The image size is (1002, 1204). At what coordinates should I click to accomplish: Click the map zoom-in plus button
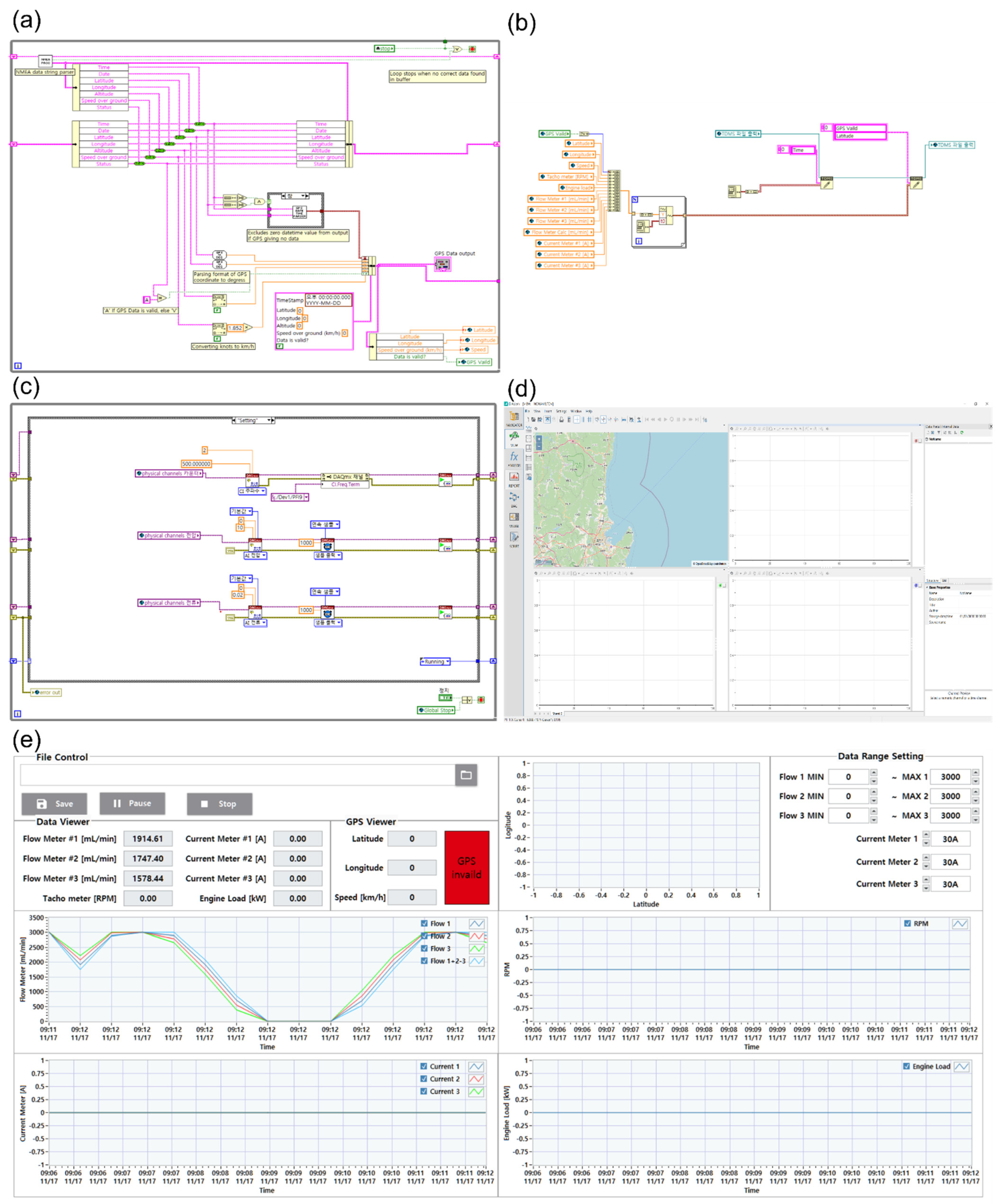pyautogui.click(x=539, y=438)
